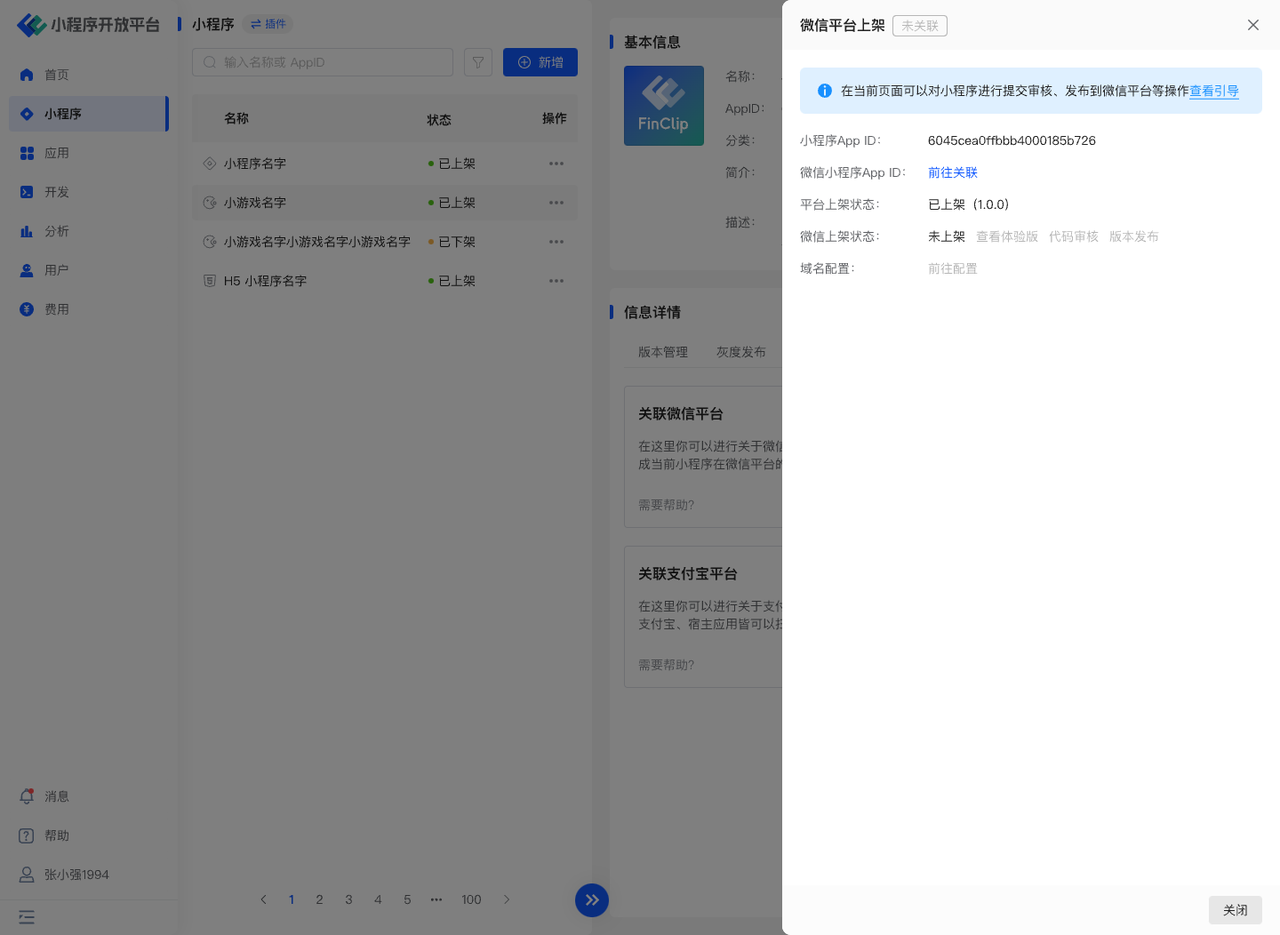Click the Messages bell icon
Screen dimensions: 1280x935
click(27, 796)
